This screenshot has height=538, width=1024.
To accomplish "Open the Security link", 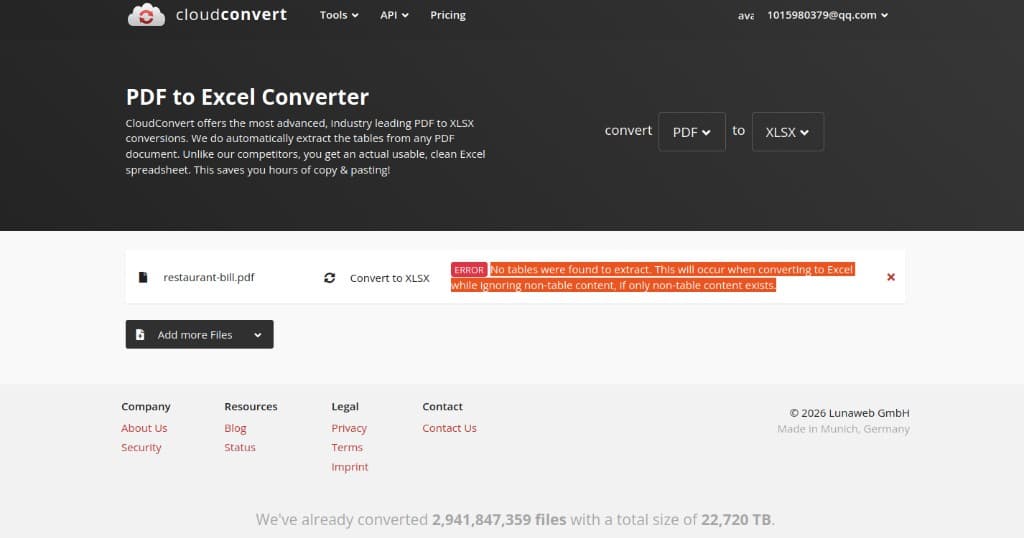I will click(141, 447).
